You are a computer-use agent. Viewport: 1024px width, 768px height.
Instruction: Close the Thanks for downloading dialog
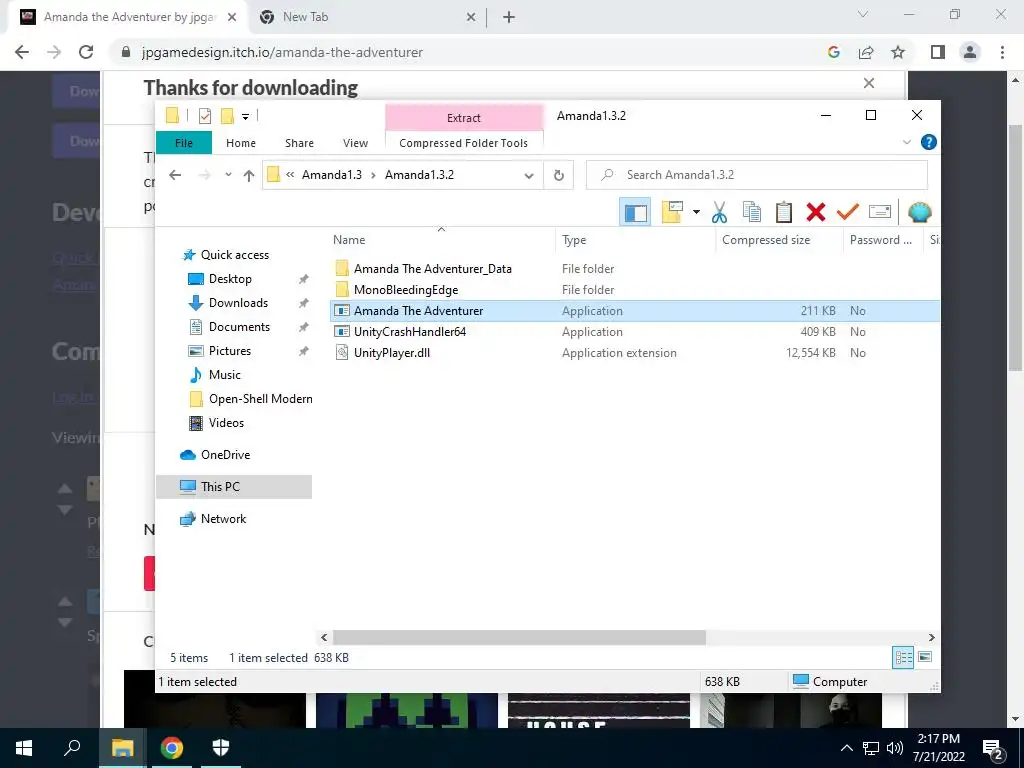point(869,83)
